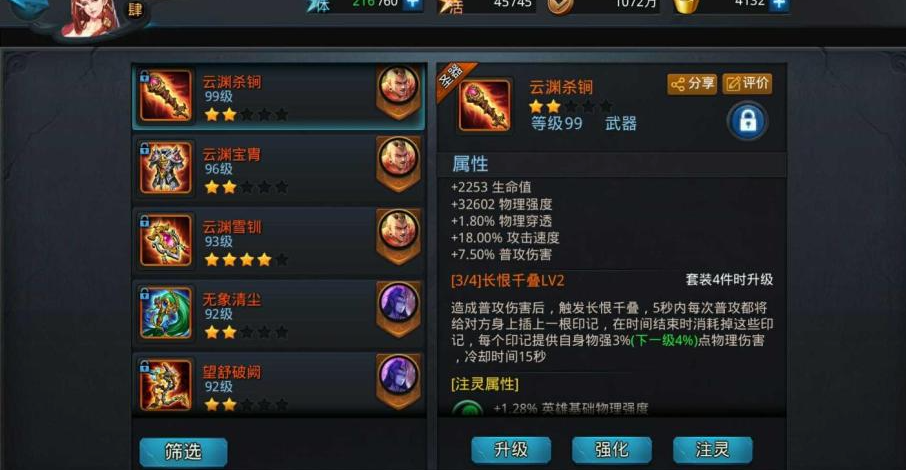
Task: Select the 云渊宝胄 armor icon
Action: pyautogui.click(x=165, y=168)
